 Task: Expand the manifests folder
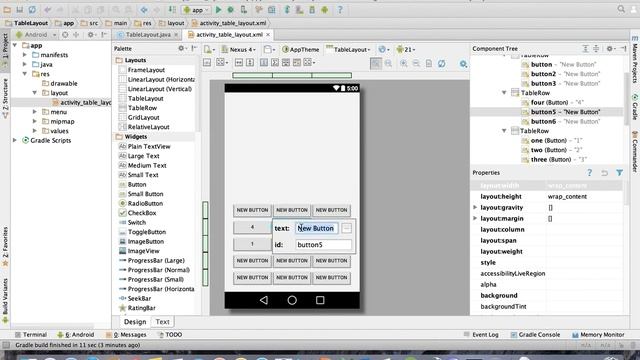click(24, 54)
